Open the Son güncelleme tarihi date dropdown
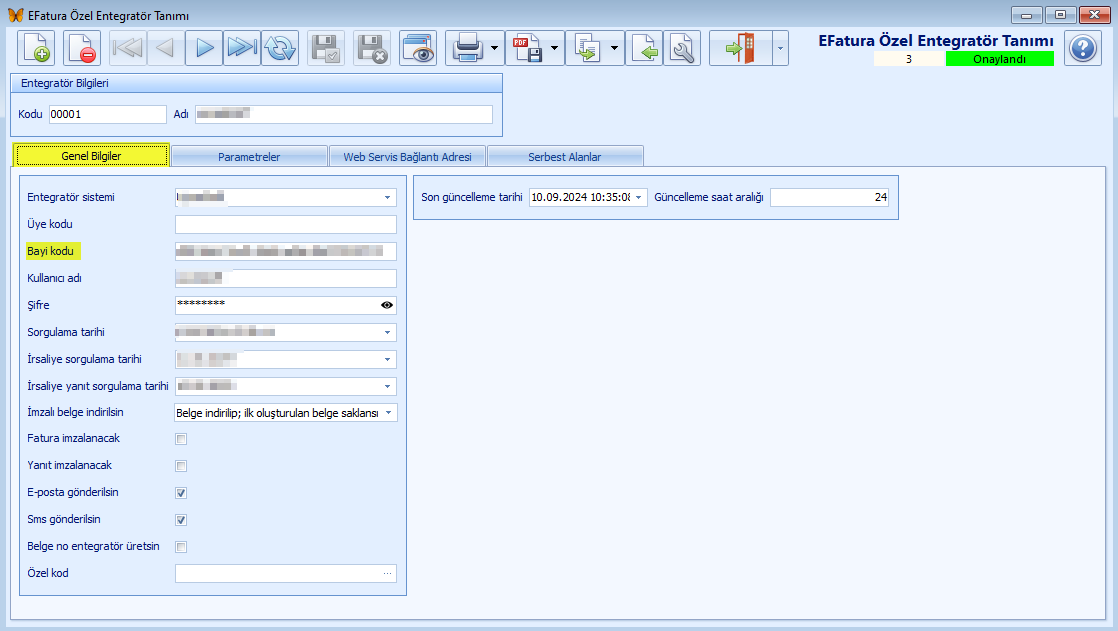The height and width of the screenshot is (631, 1118). click(x=639, y=198)
